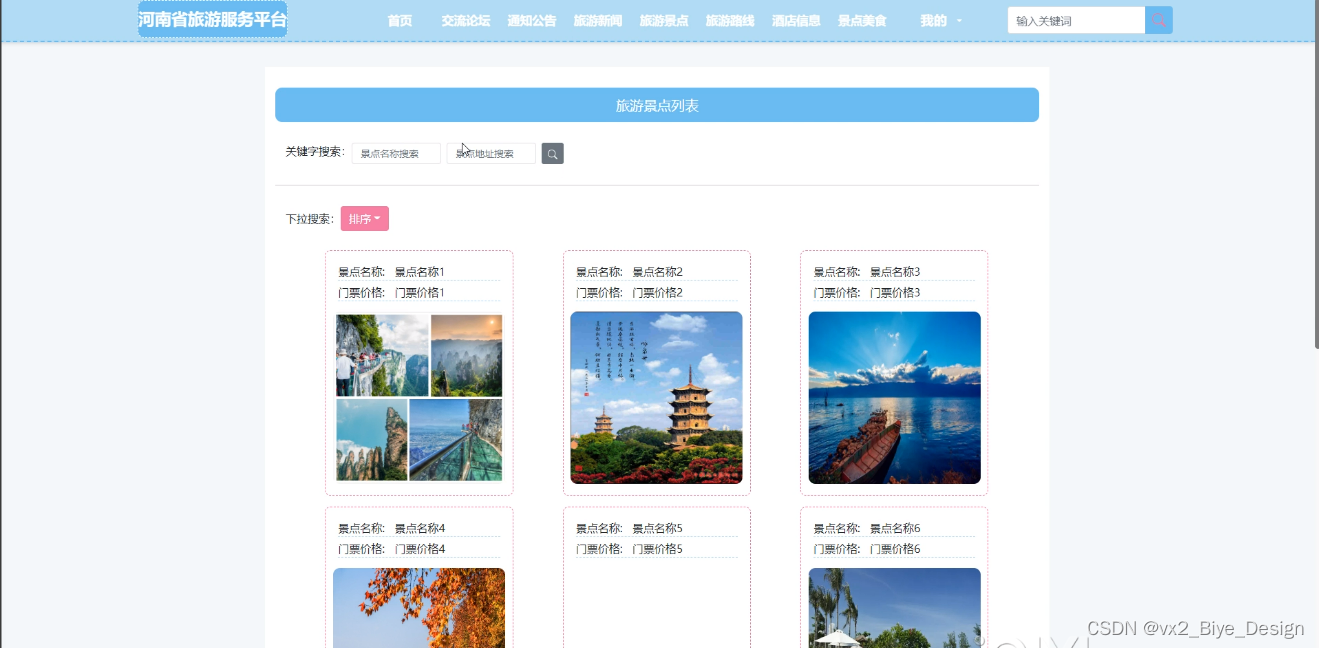The width and height of the screenshot is (1319, 648).
Task: Click the 旅游景点列表 blue header banner
Action: tap(657, 105)
